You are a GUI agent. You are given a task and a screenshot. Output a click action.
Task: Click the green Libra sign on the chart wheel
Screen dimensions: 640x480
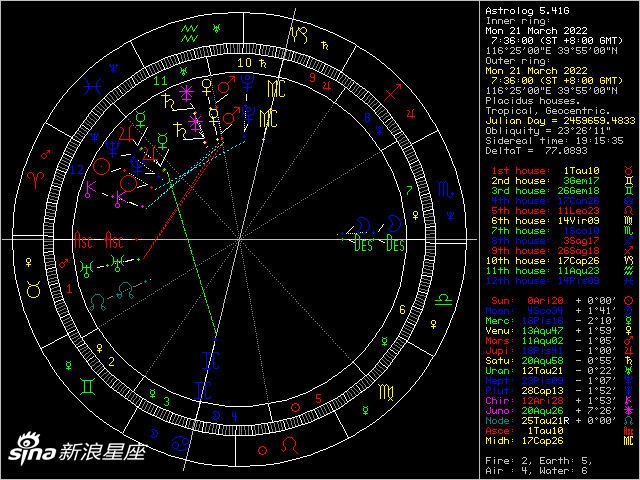[444, 298]
